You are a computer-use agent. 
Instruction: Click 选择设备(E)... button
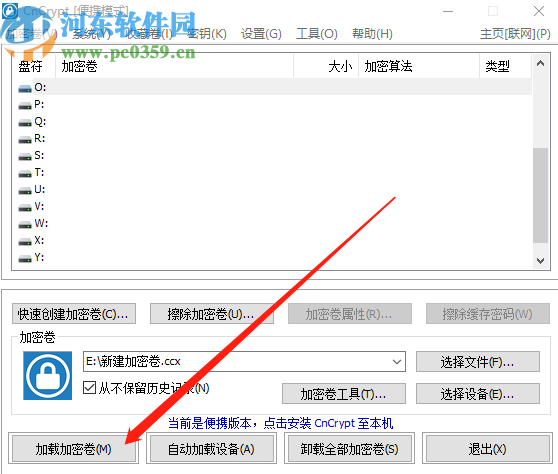pyautogui.click(x=478, y=394)
